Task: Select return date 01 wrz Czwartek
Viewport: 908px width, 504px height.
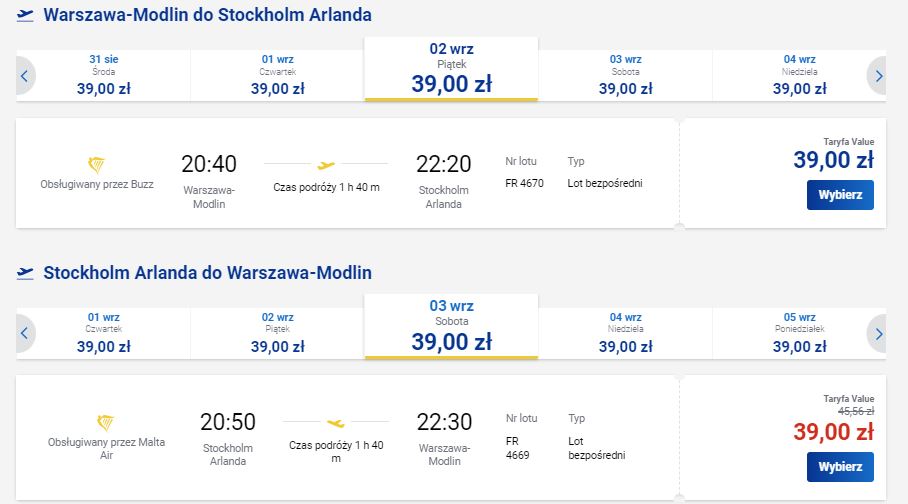Action: pos(104,333)
